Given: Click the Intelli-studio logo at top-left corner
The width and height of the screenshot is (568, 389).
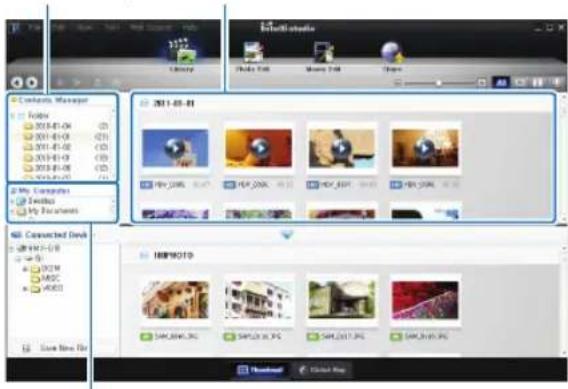Looking at the screenshot, I should 14,28.
